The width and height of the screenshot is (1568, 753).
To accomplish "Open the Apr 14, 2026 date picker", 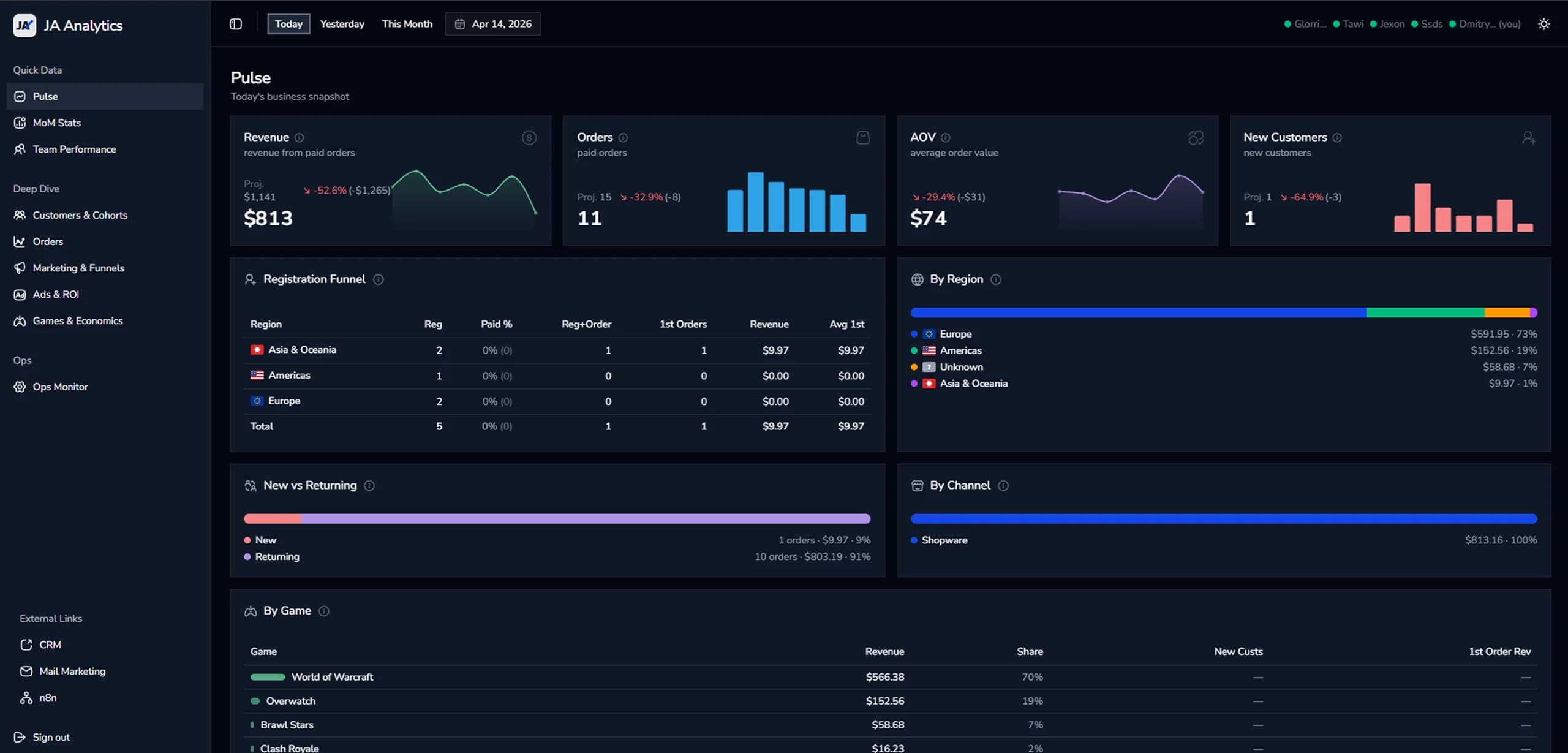I will [x=493, y=24].
